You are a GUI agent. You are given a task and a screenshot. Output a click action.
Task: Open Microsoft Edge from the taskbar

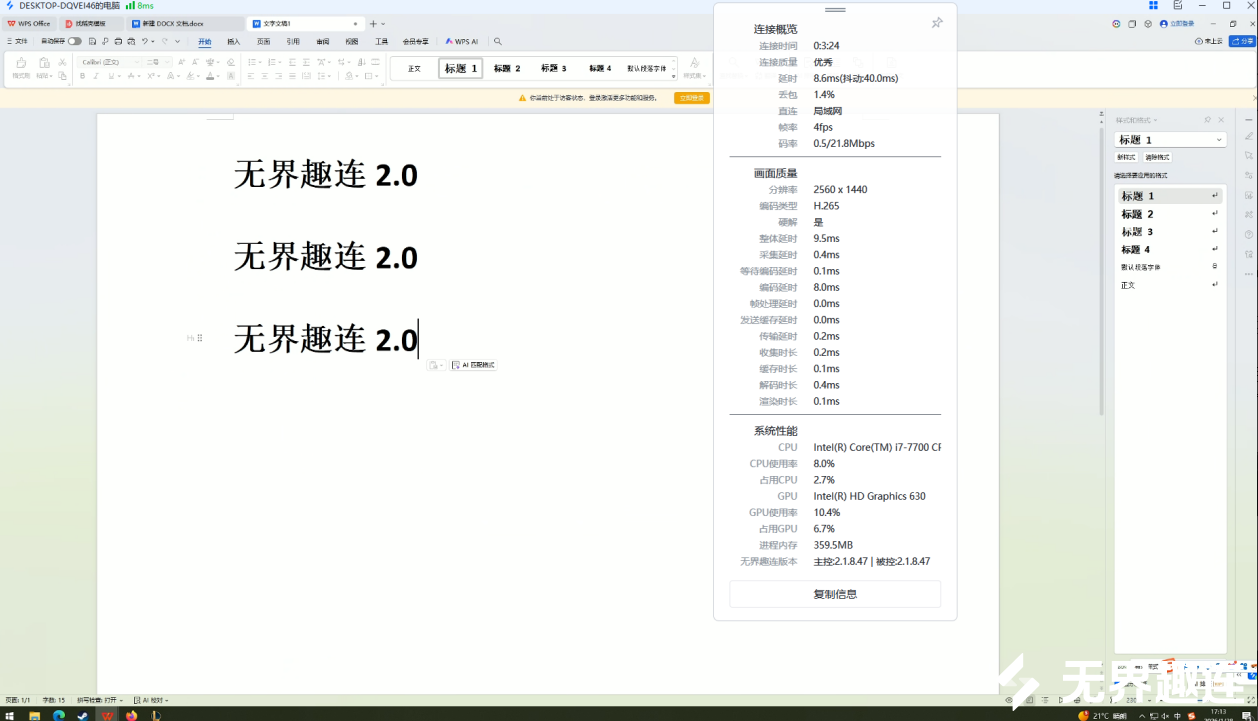pos(59,716)
